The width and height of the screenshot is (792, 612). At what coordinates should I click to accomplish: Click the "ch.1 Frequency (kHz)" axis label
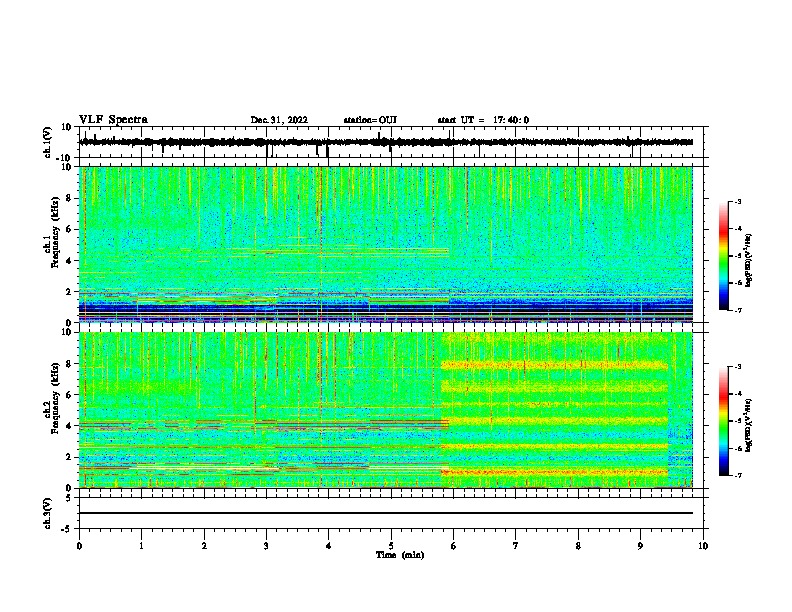pyautogui.click(x=51, y=232)
